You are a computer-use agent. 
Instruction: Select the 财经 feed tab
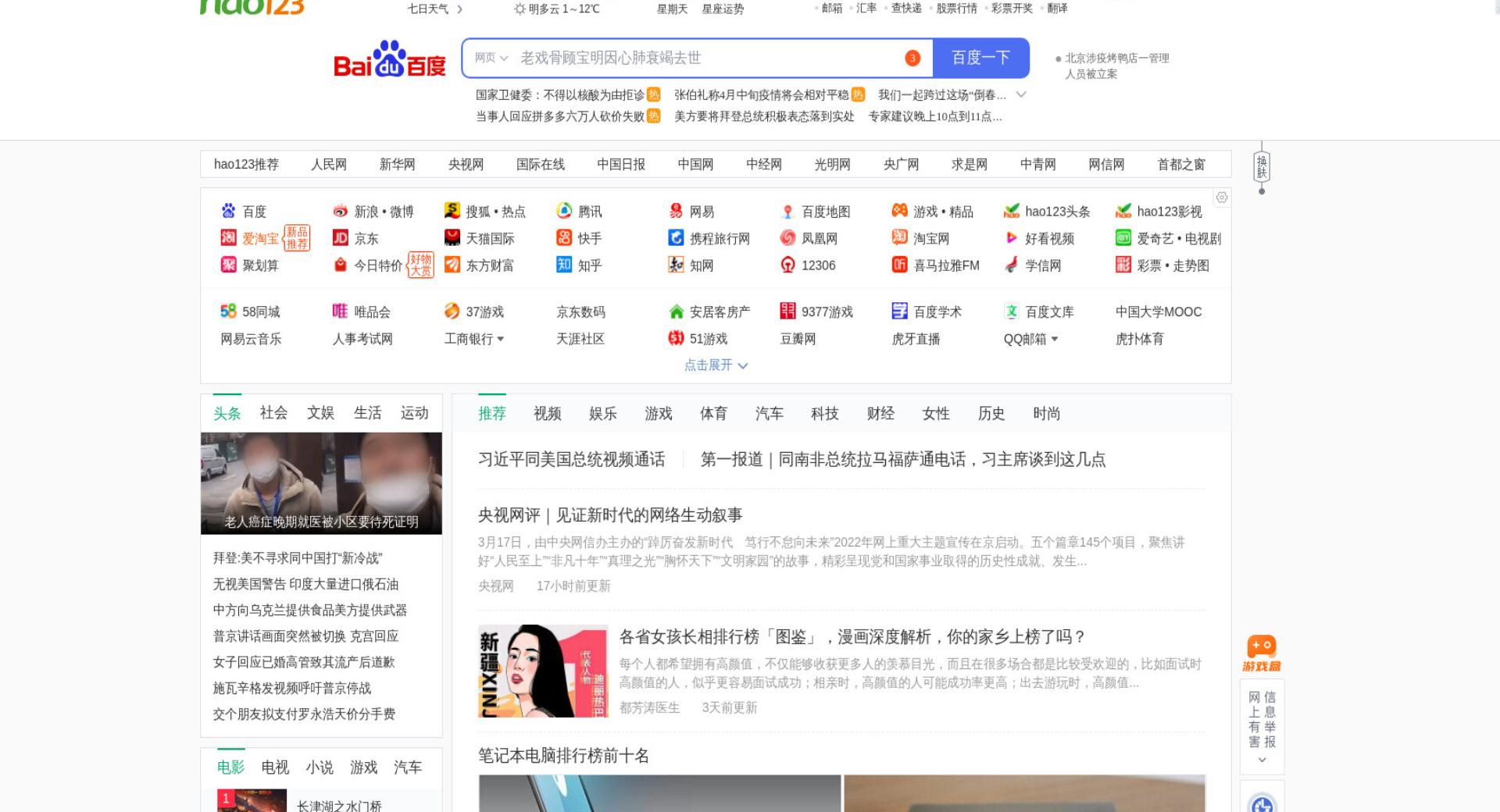[x=880, y=414]
